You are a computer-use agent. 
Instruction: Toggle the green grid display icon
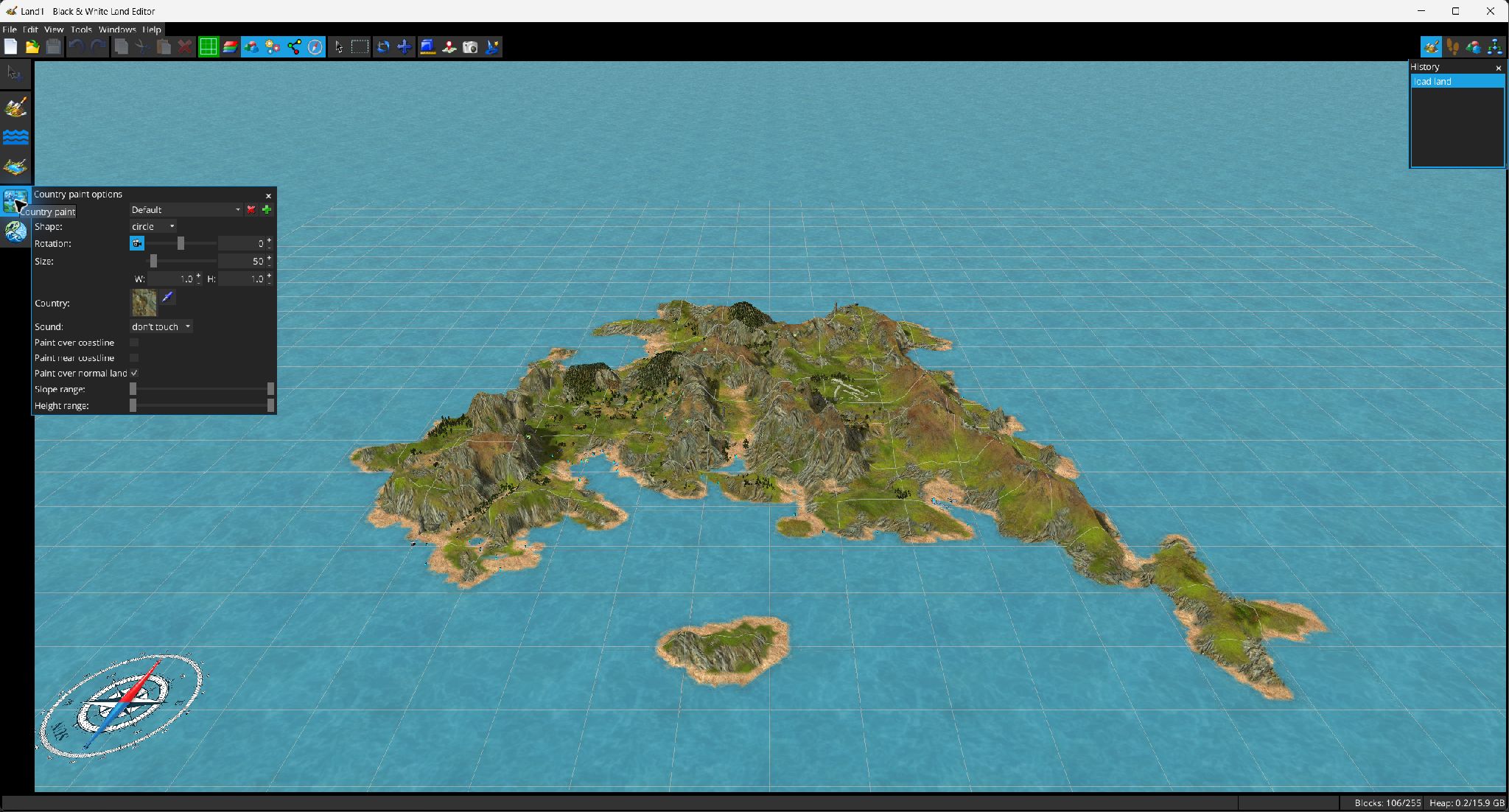pos(209,47)
